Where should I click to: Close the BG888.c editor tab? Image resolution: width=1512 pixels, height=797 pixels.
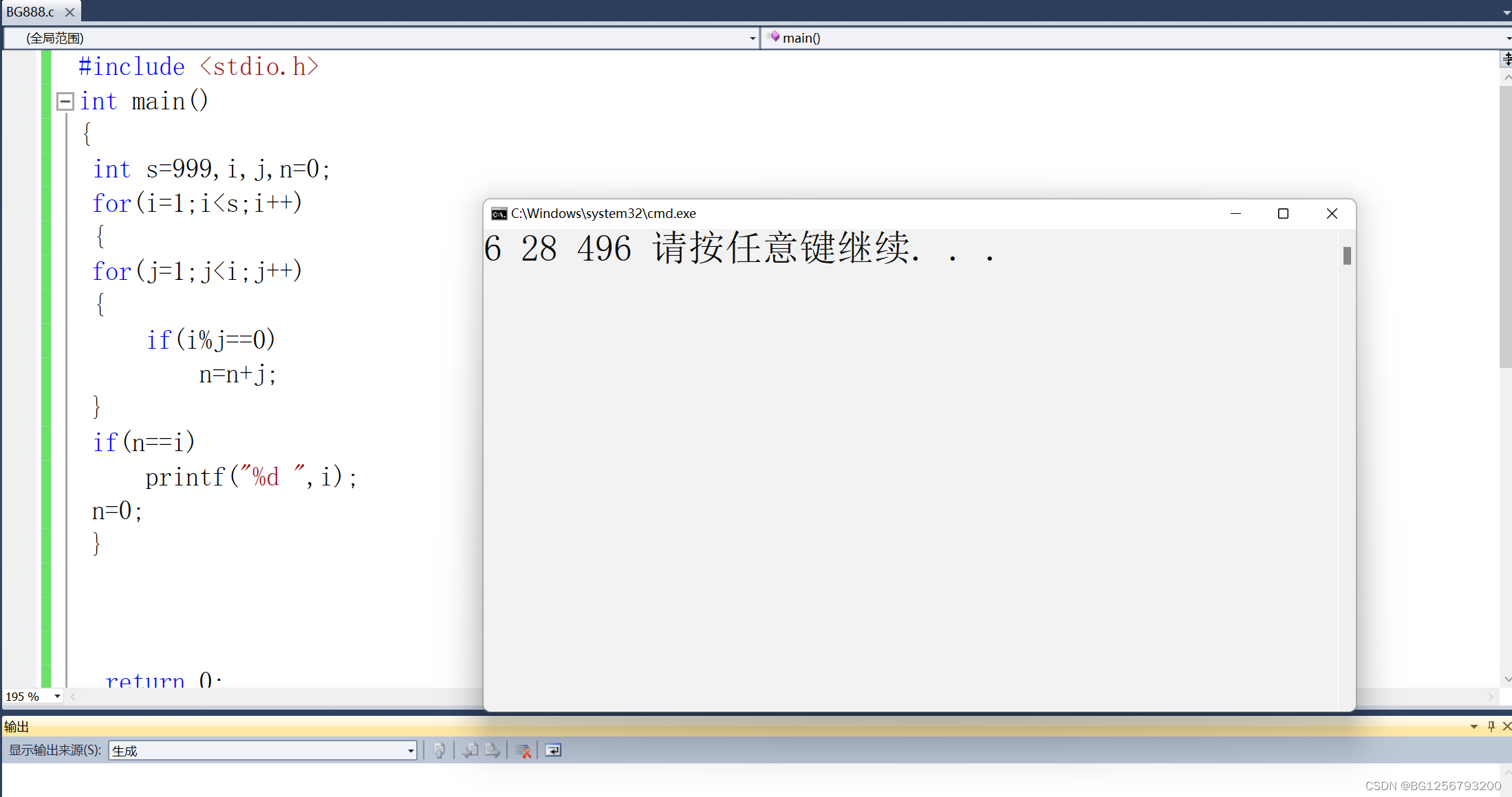(69, 12)
